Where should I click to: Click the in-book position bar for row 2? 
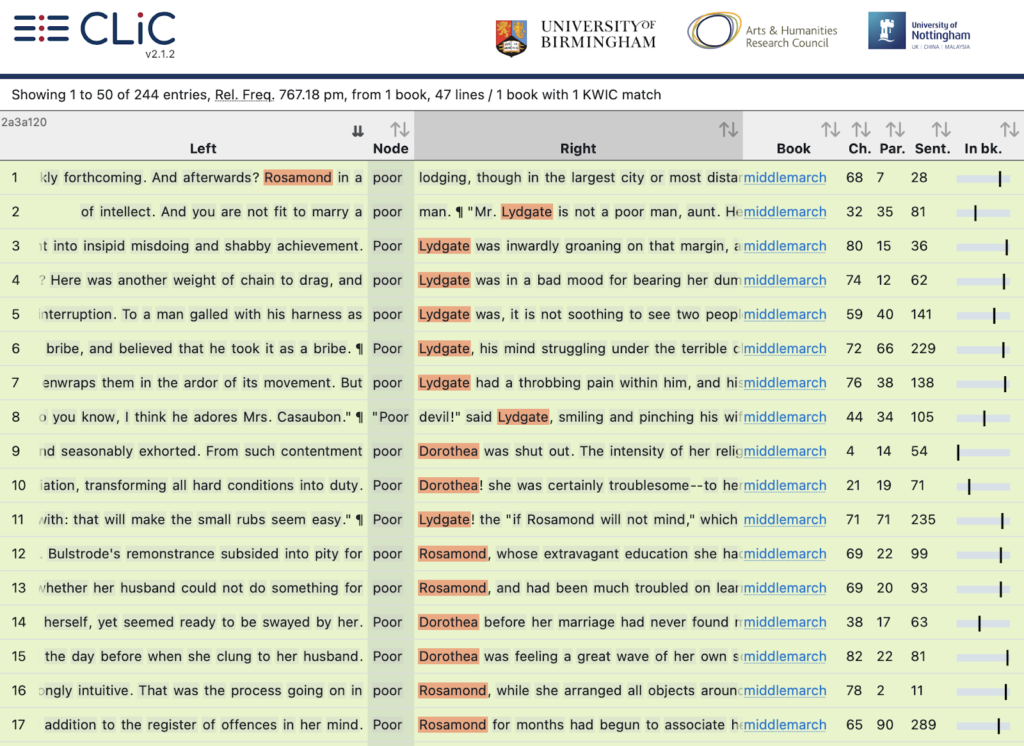point(983,212)
